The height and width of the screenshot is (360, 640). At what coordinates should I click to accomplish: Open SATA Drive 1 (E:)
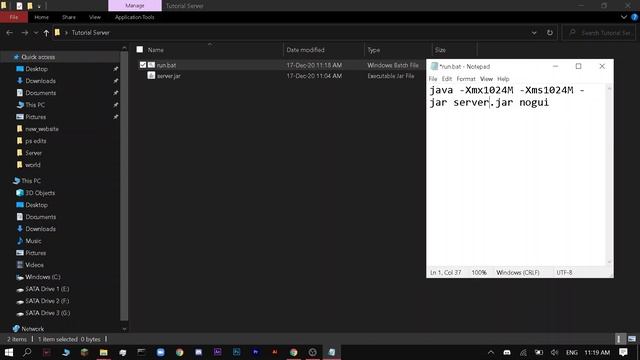[x=47, y=289]
